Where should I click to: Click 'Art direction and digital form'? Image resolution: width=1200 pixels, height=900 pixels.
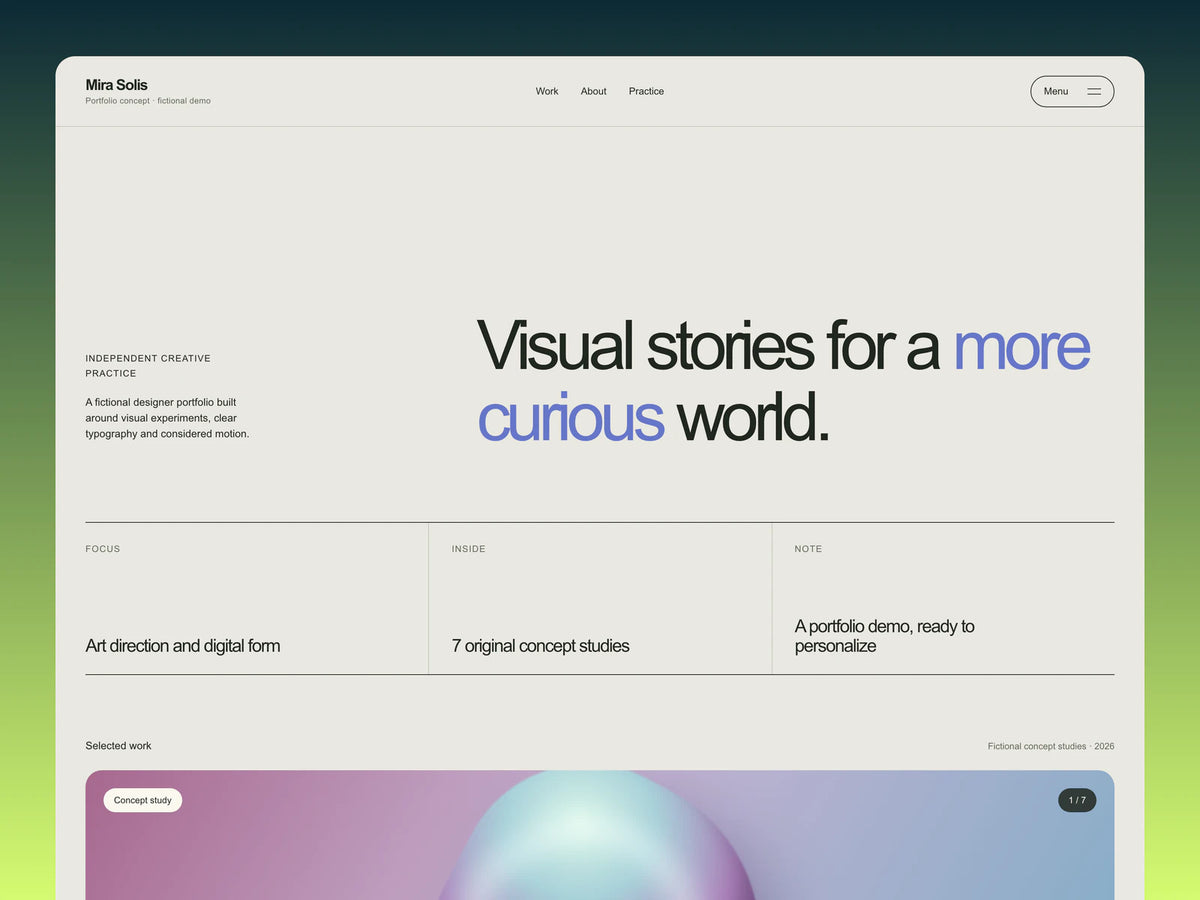coord(183,646)
